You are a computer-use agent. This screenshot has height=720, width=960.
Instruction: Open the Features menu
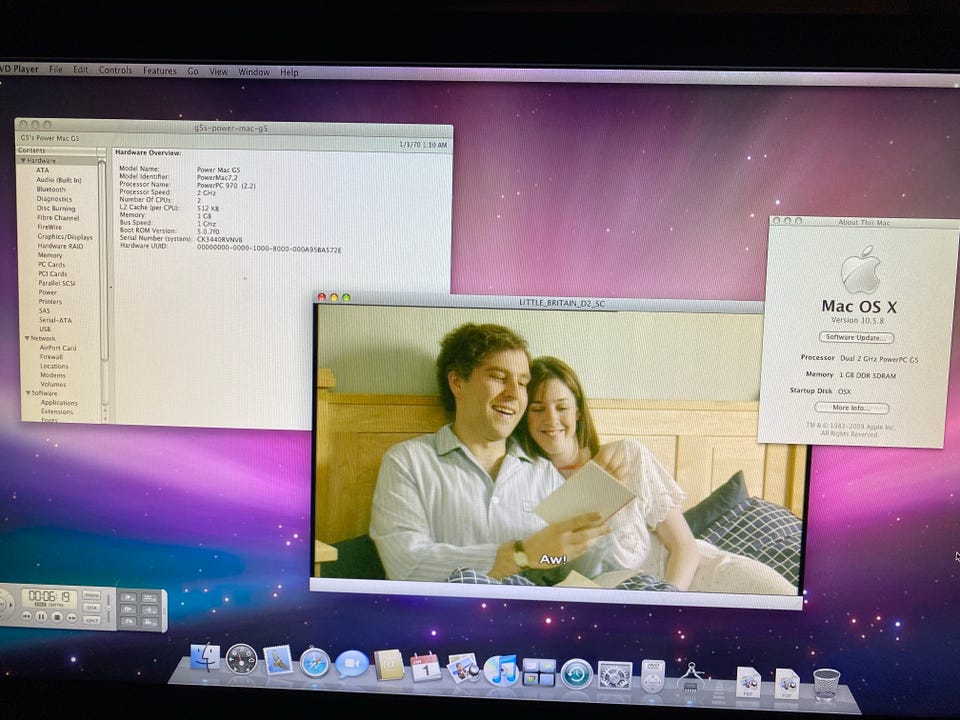159,70
